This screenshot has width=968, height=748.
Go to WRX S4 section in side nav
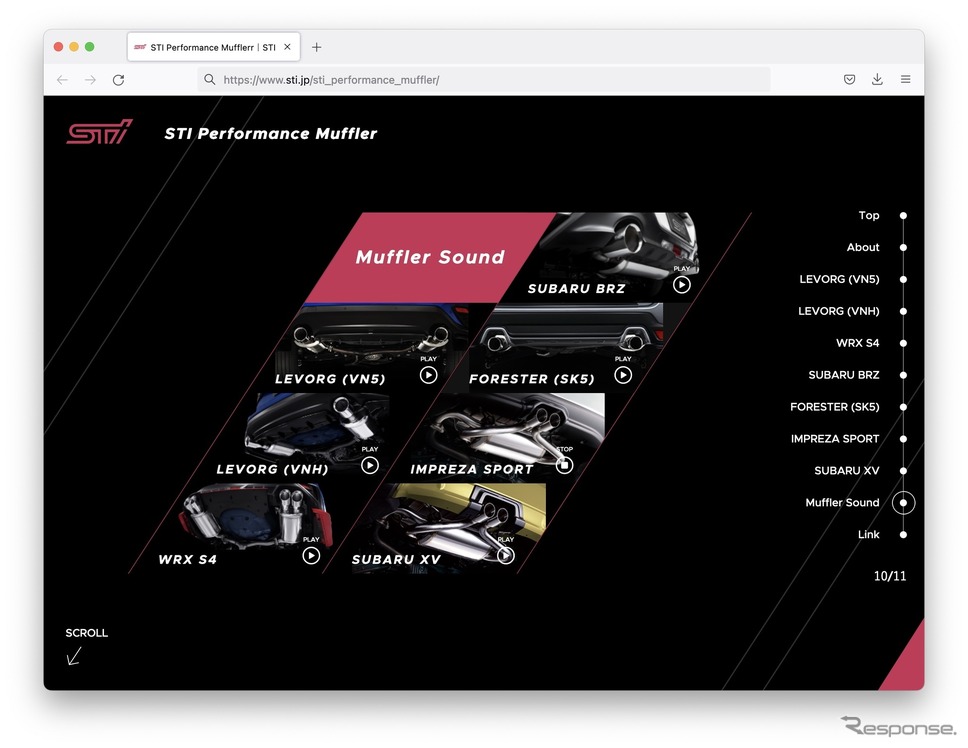click(857, 343)
